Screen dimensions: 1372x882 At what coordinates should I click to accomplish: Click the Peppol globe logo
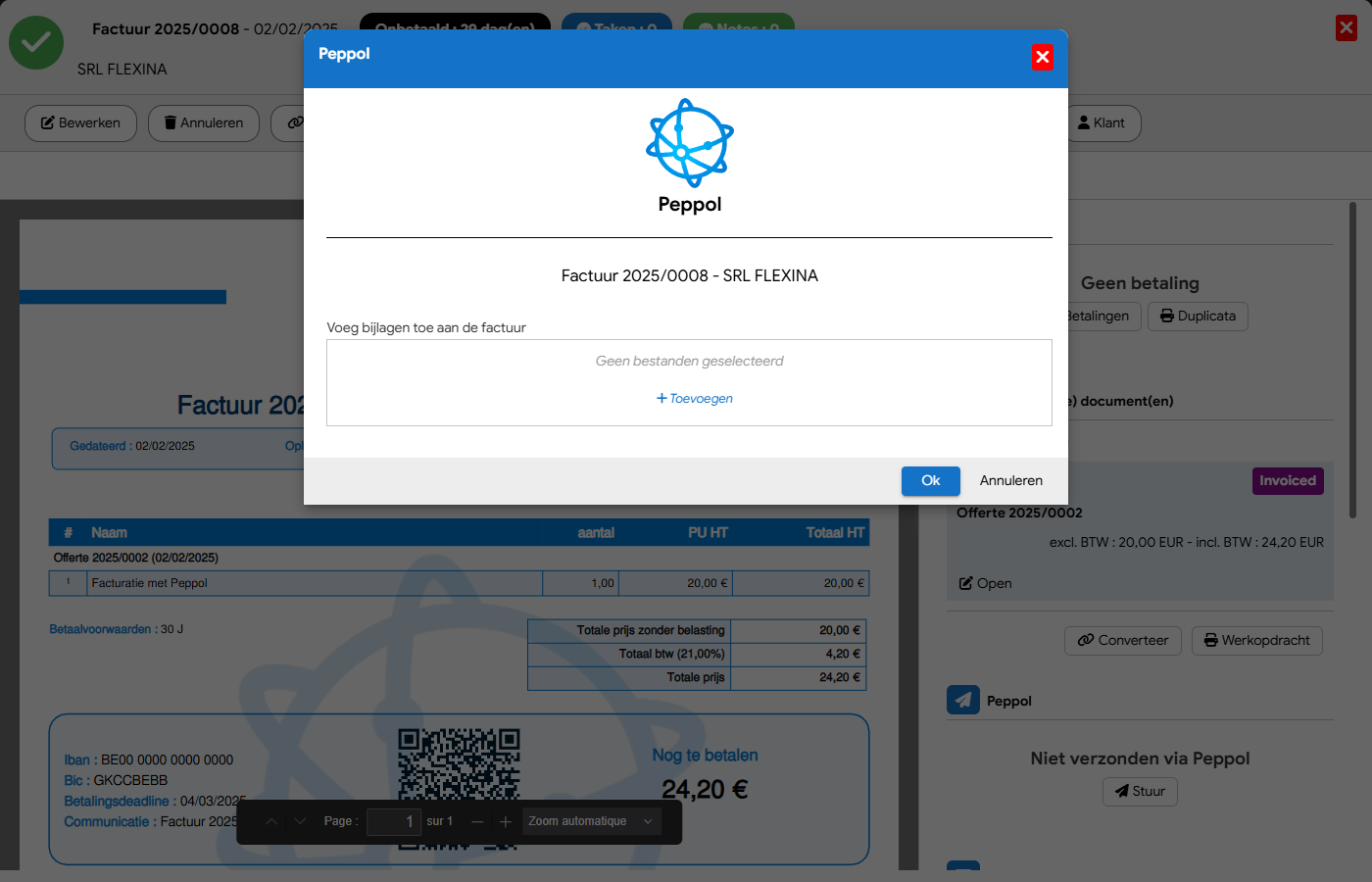pyautogui.click(x=690, y=142)
